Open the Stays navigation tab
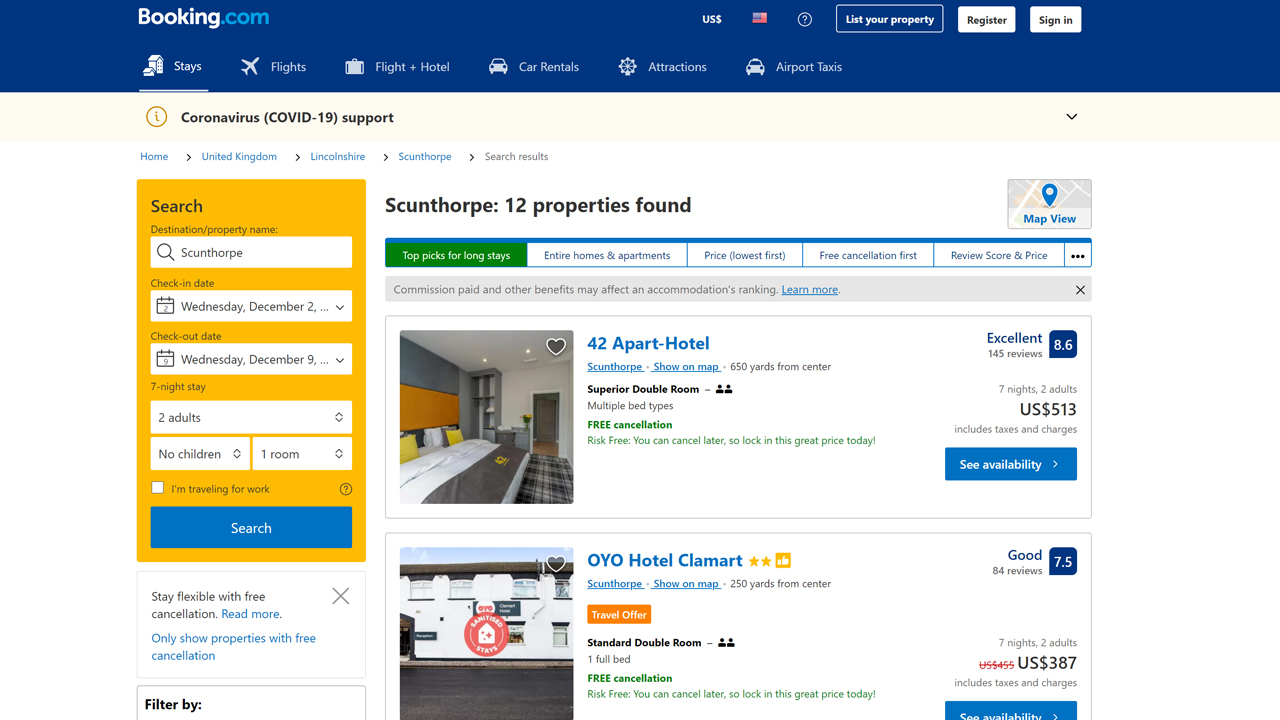The image size is (1280, 720). click(173, 66)
